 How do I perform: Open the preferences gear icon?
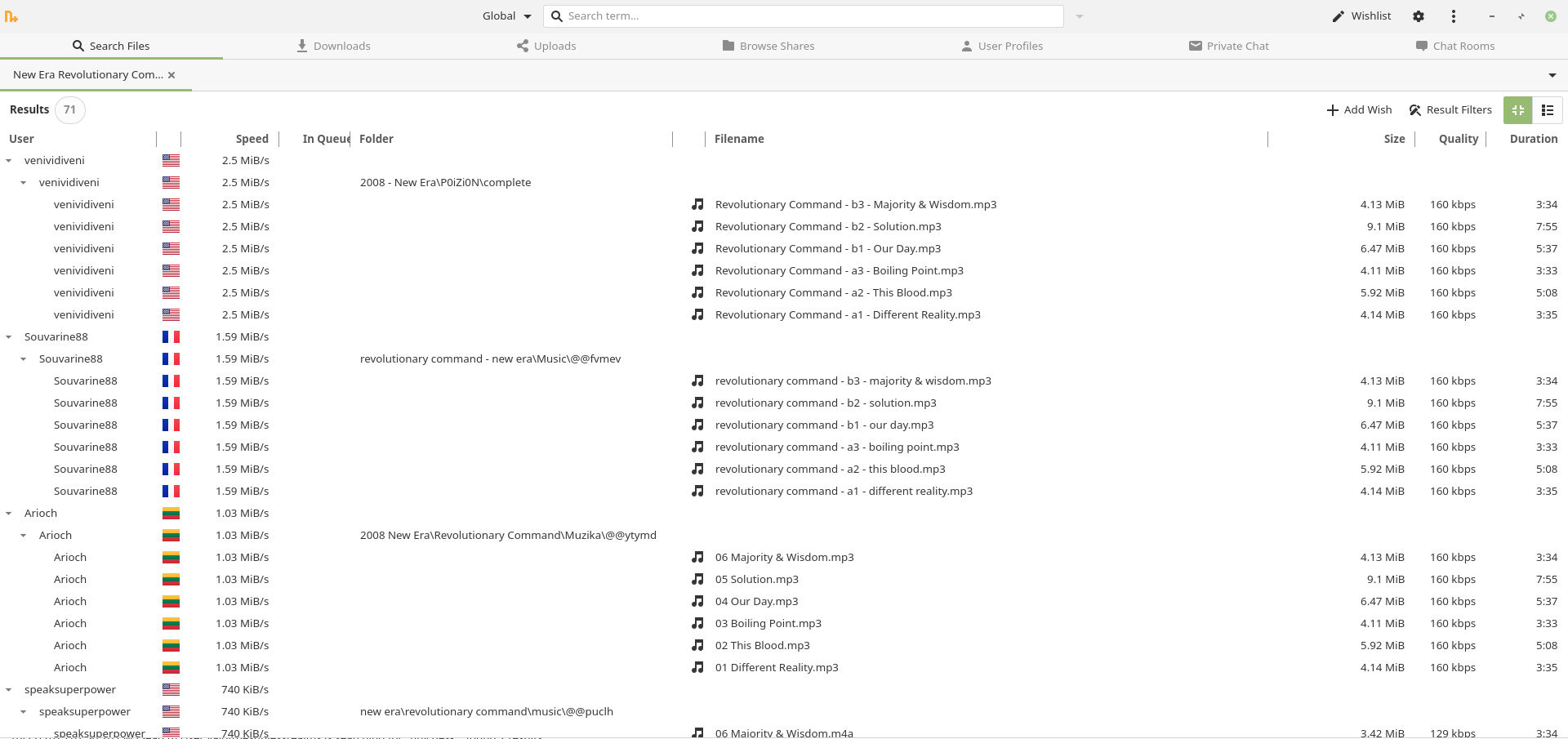click(1419, 16)
